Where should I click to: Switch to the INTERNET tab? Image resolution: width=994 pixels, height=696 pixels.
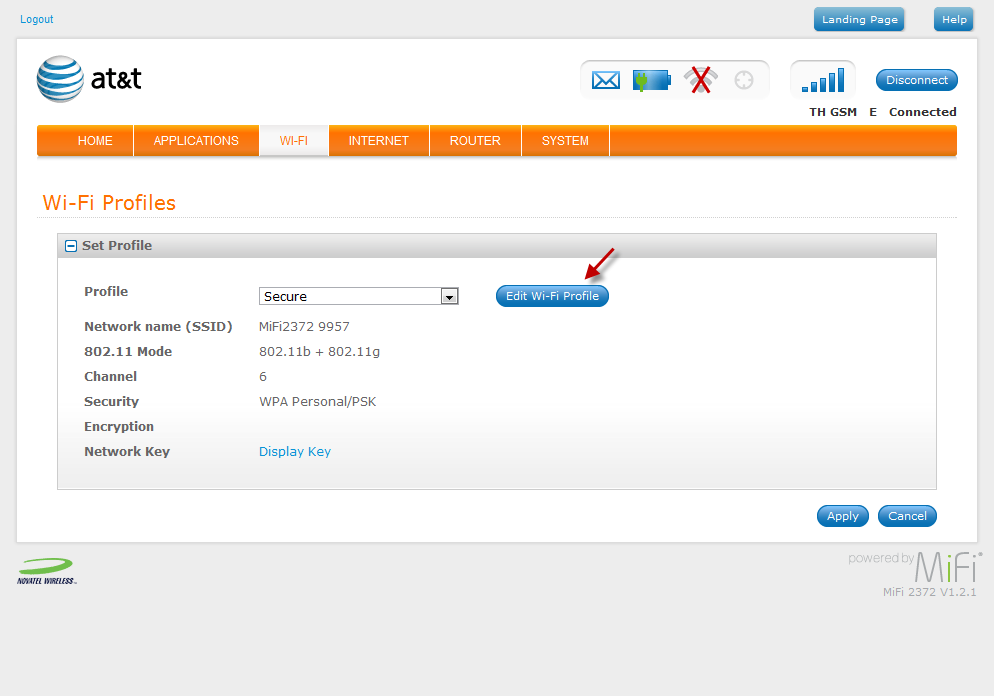(x=378, y=141)
